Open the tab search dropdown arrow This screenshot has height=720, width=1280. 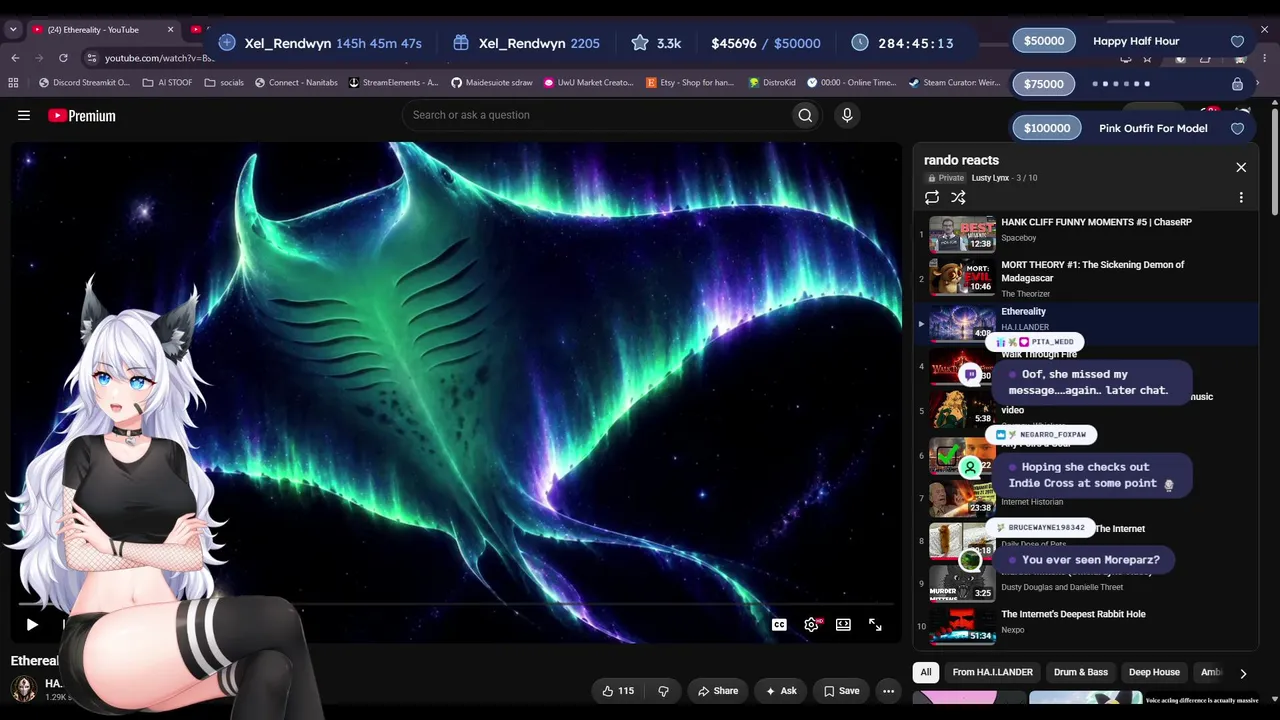click(x=13, y=30)
